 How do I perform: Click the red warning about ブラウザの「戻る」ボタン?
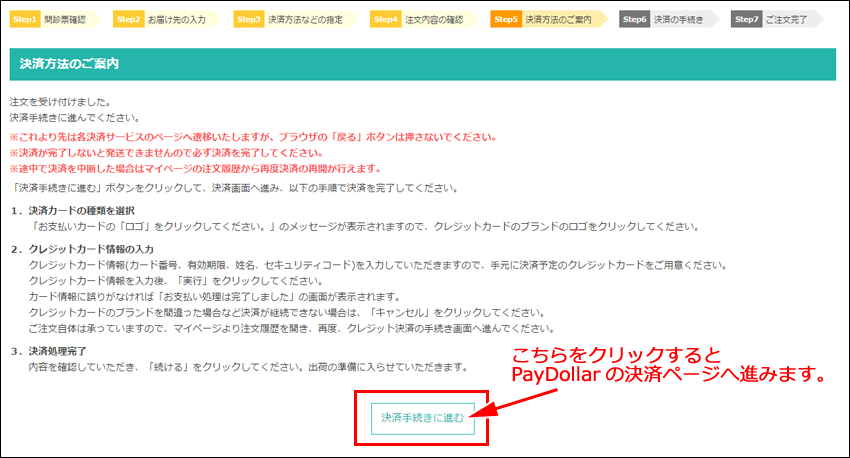pyautogui.click(x=254, y=137)
